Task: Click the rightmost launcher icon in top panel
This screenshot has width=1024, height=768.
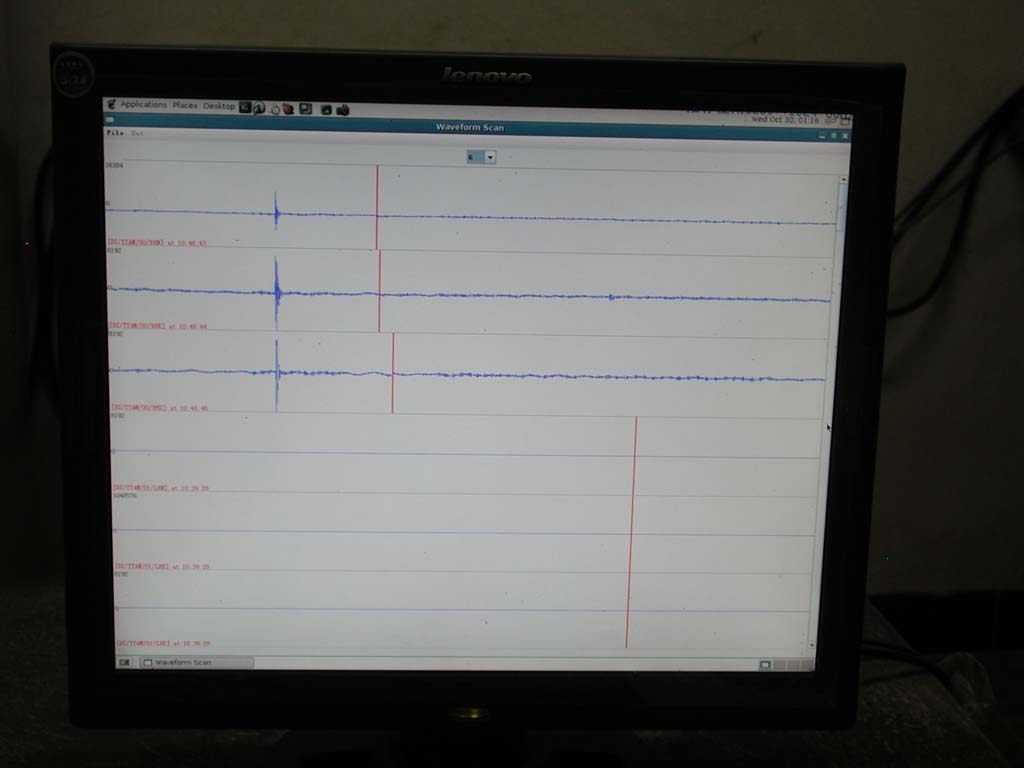Action: tap(343, 109)
